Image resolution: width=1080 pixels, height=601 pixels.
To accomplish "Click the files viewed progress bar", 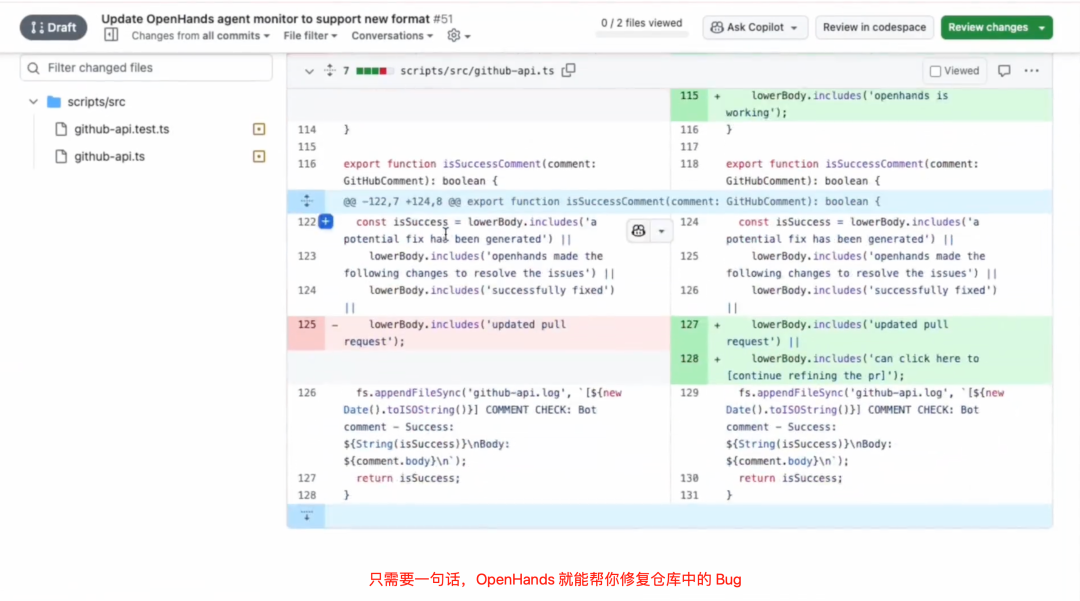I will point(641,34).
